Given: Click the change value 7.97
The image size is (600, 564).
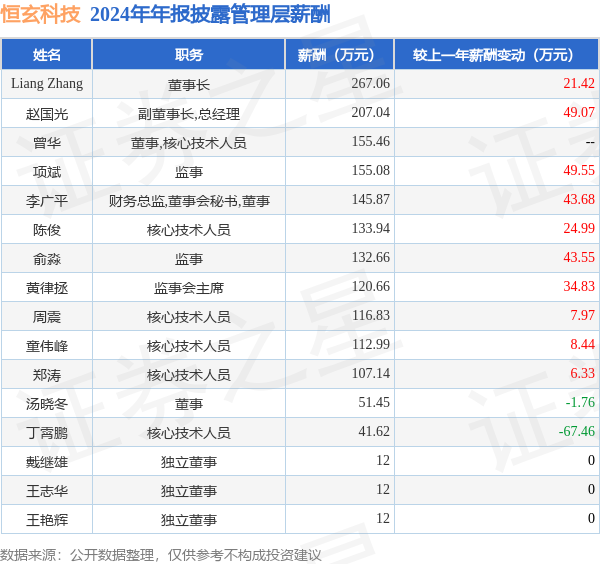Looking at the screenshot, I should pos(582,315).
